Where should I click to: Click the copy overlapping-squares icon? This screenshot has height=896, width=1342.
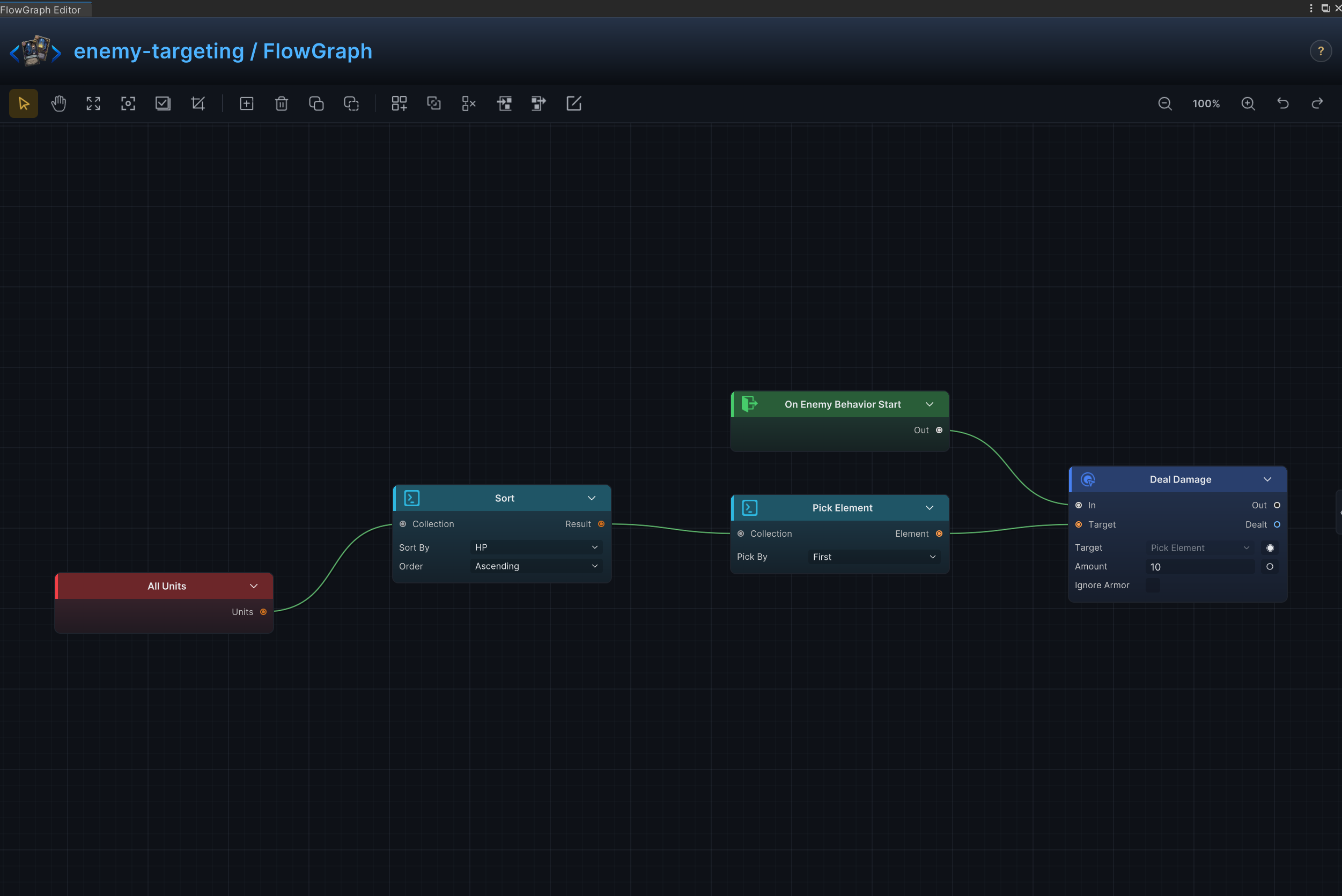click(316, 103)
